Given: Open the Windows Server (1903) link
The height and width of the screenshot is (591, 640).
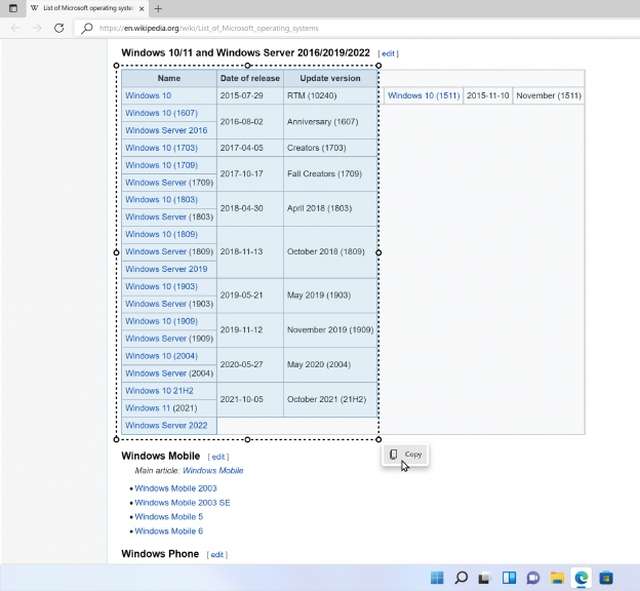Looking at the screenshot, I should 156,304.
